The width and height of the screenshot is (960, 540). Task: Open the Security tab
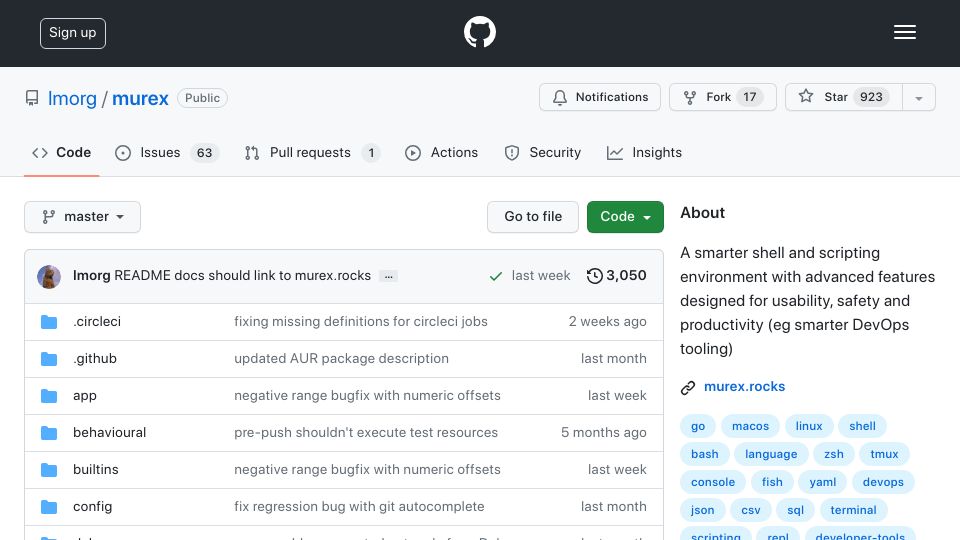click(542, 152)
